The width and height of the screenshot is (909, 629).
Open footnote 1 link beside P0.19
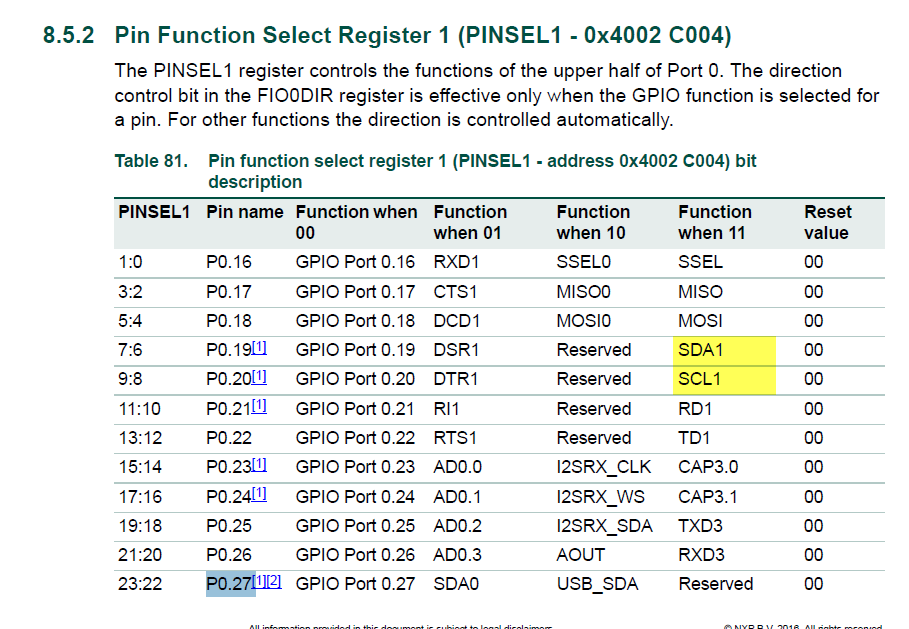click(259, 349)
